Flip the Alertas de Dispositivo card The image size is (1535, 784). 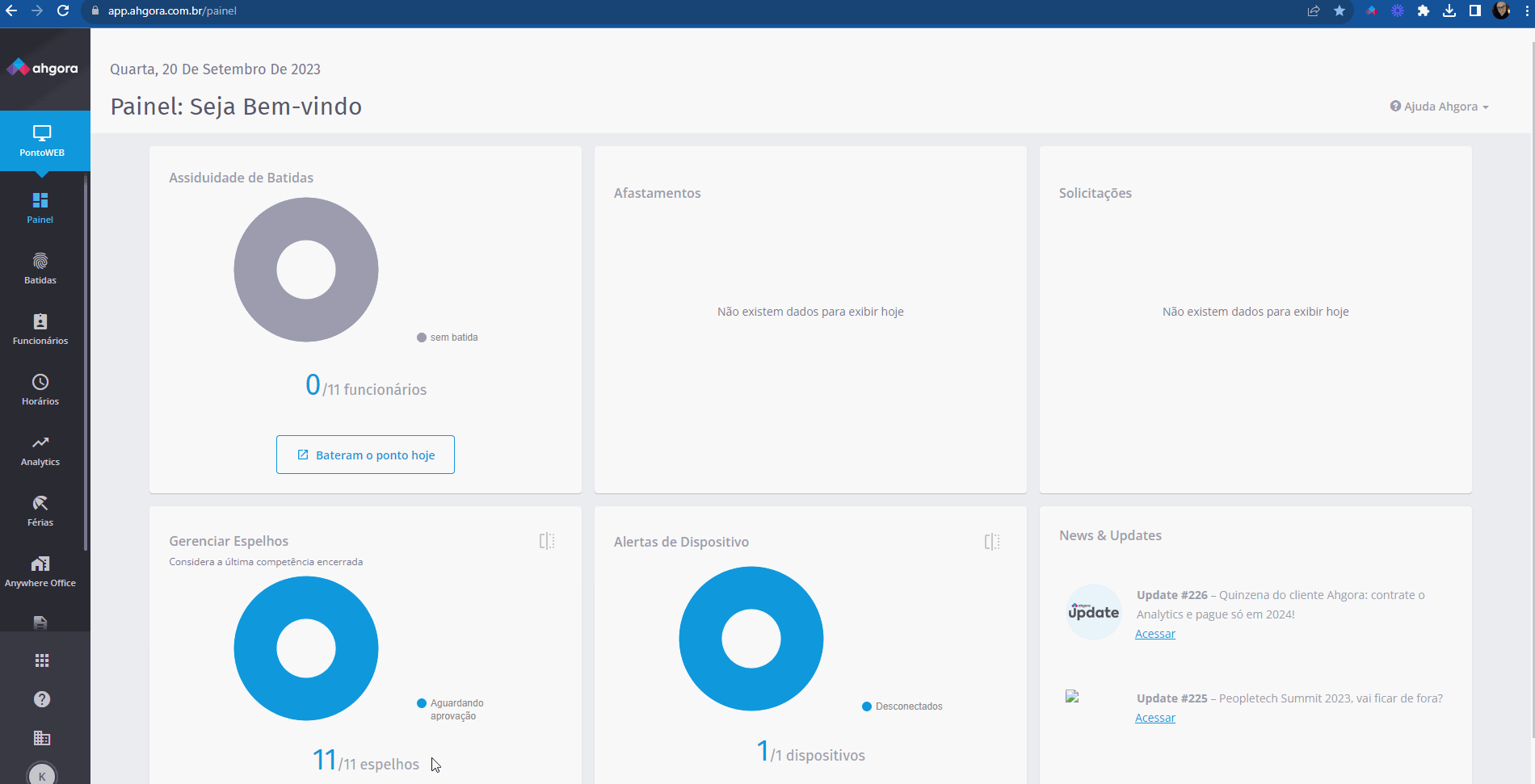click(x=992, y=542)
